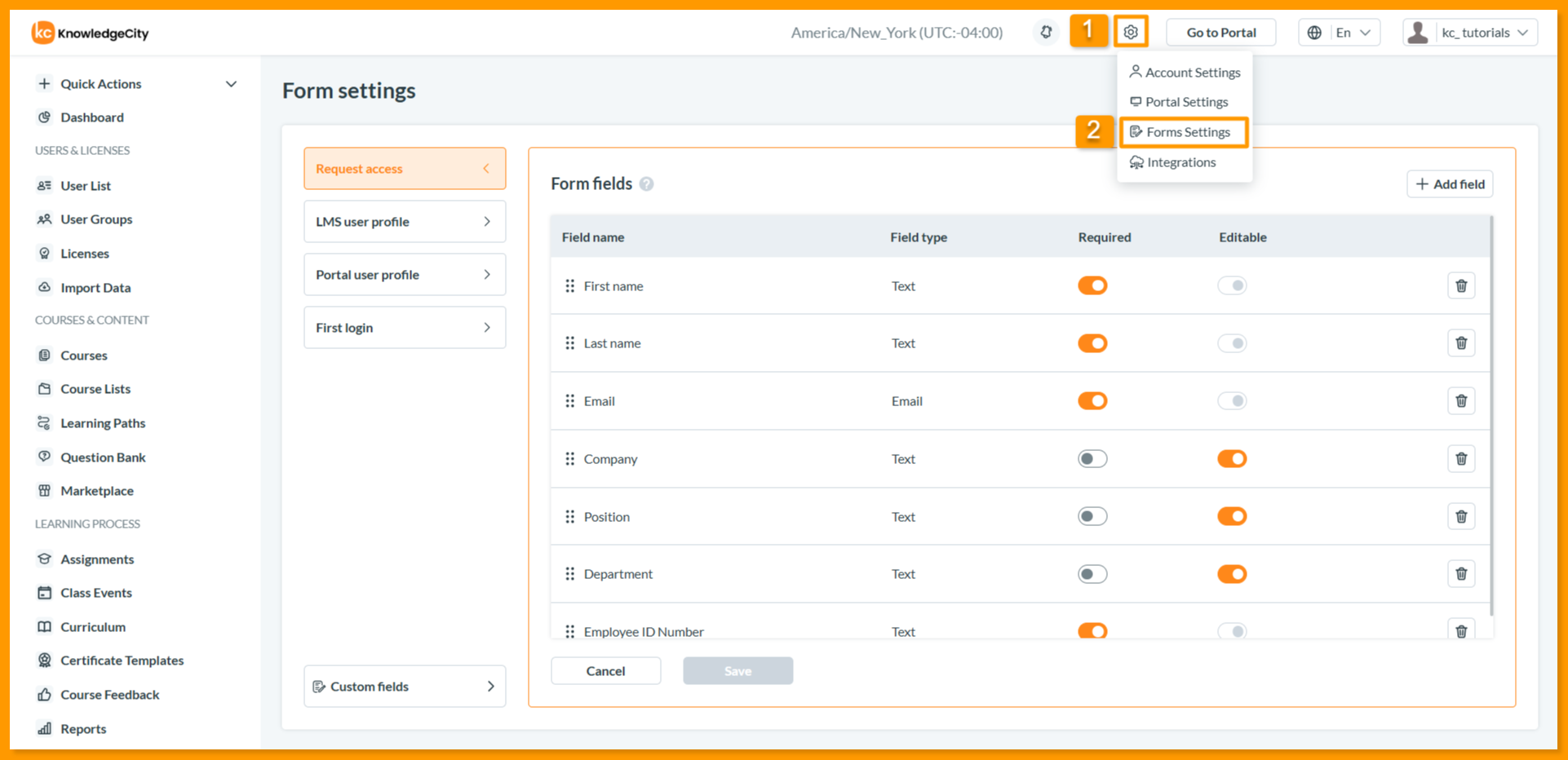Click the Cancel button
Image resolution: width=1568 pixels, height=760 pixels.
tap(605, 671)
